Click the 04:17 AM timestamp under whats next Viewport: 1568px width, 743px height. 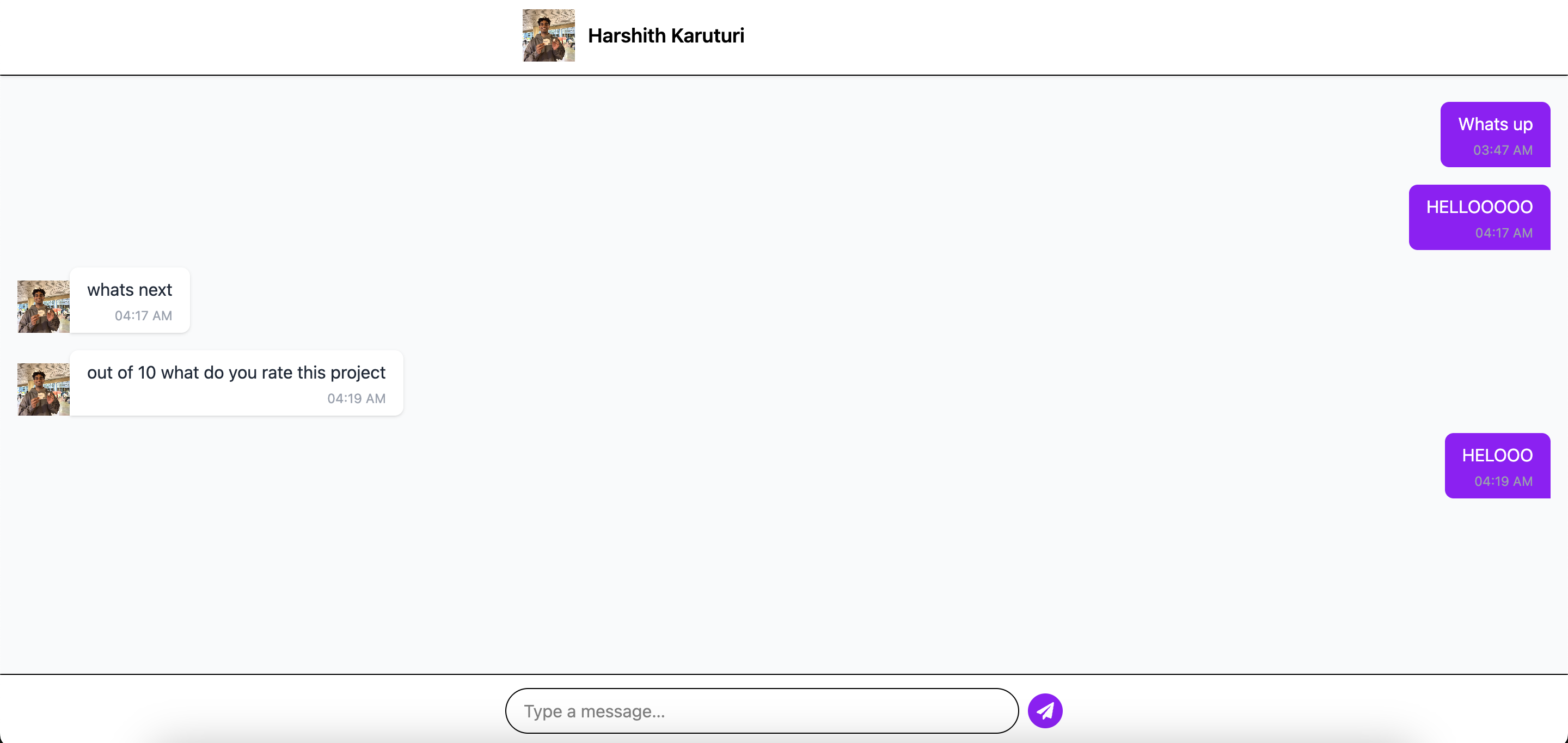143,315
